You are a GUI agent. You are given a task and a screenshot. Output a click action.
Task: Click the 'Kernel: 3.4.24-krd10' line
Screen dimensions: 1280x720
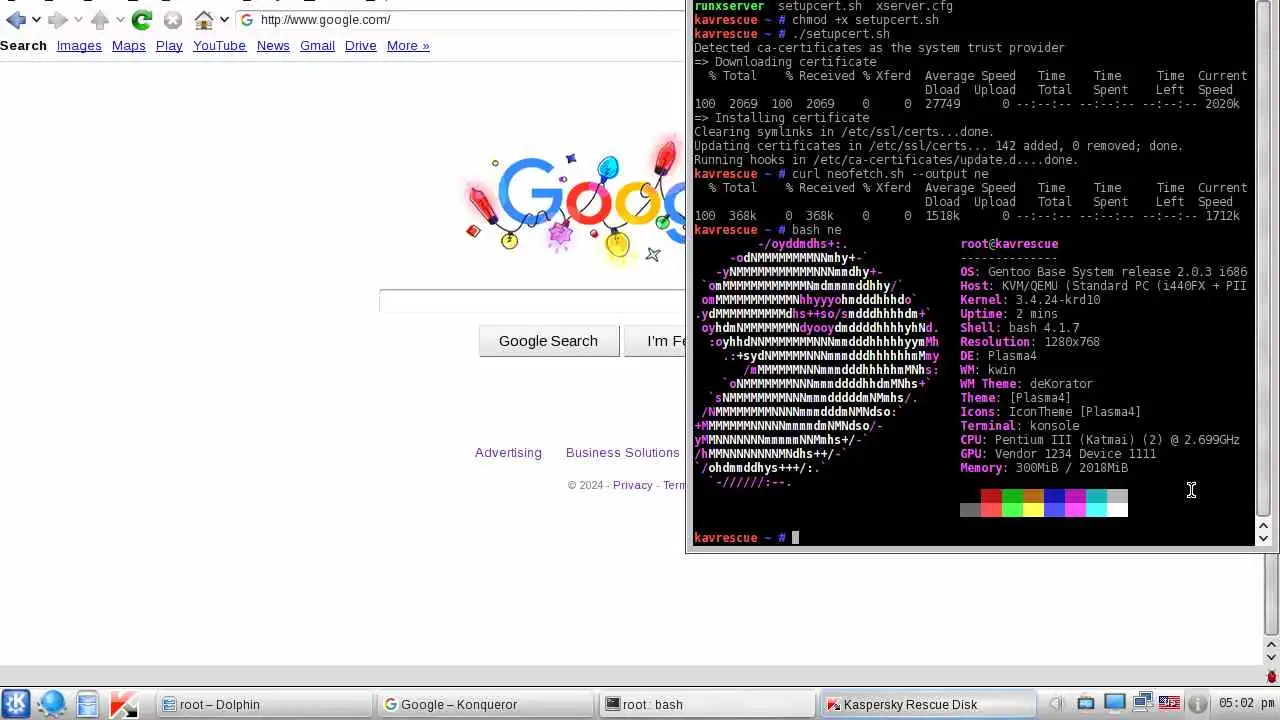1030,300
